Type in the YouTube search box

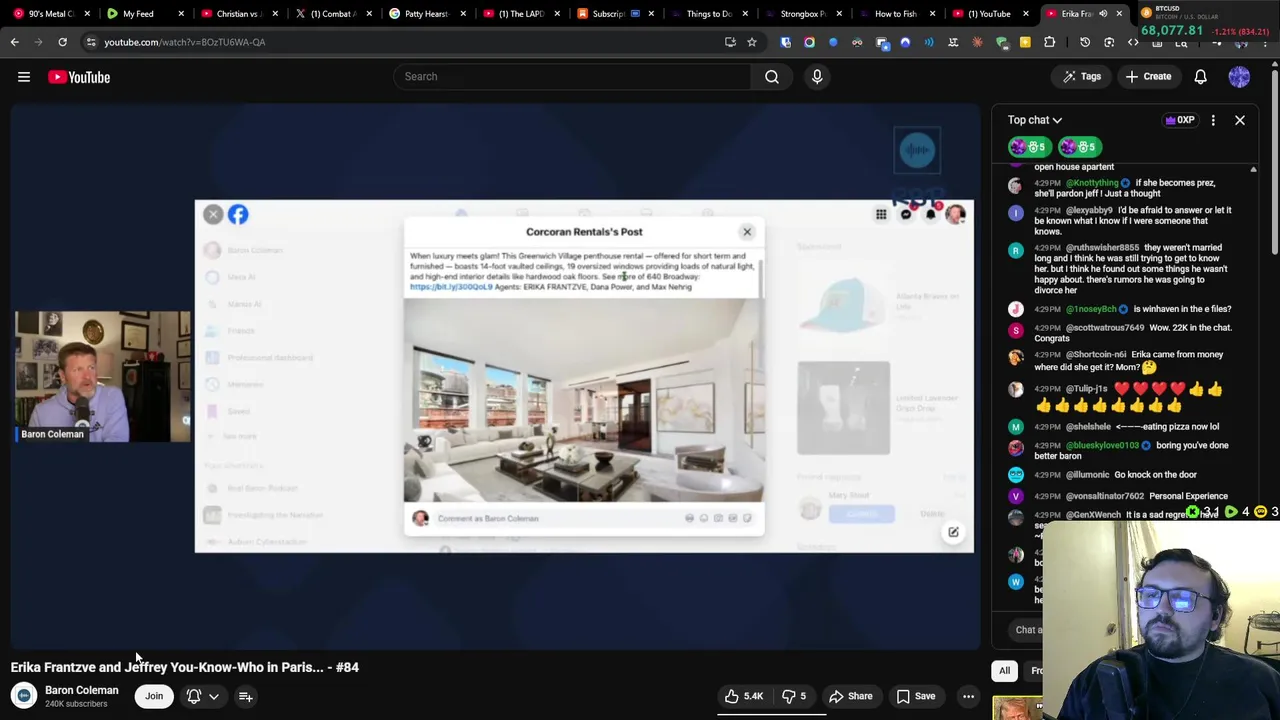[x=572, y=76]
